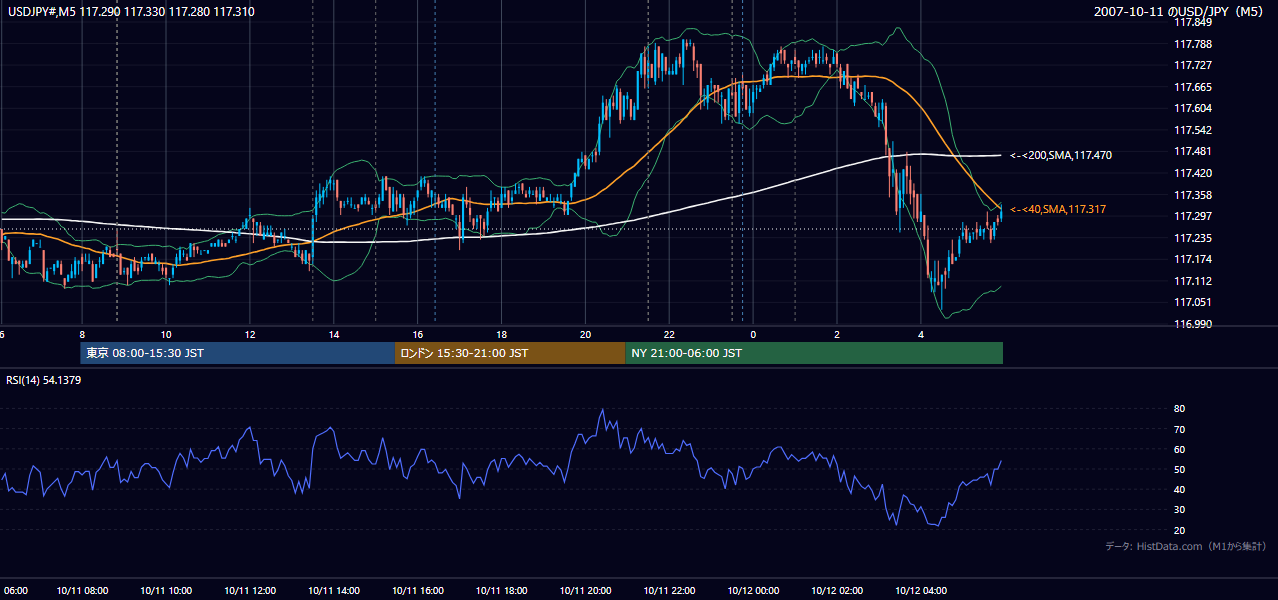Image resolution: width=1278 pixels, height=600 pixels.
Task: Click price scale value 117.051
Action: [x=1191, y=302]
